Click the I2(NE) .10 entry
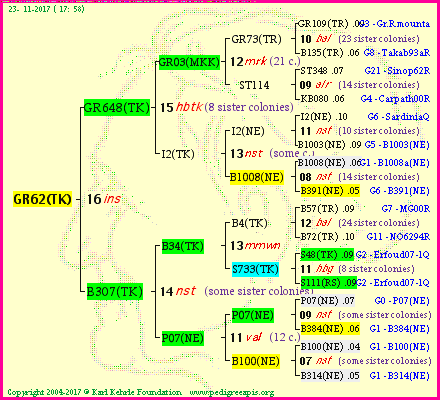 point(324,117)
